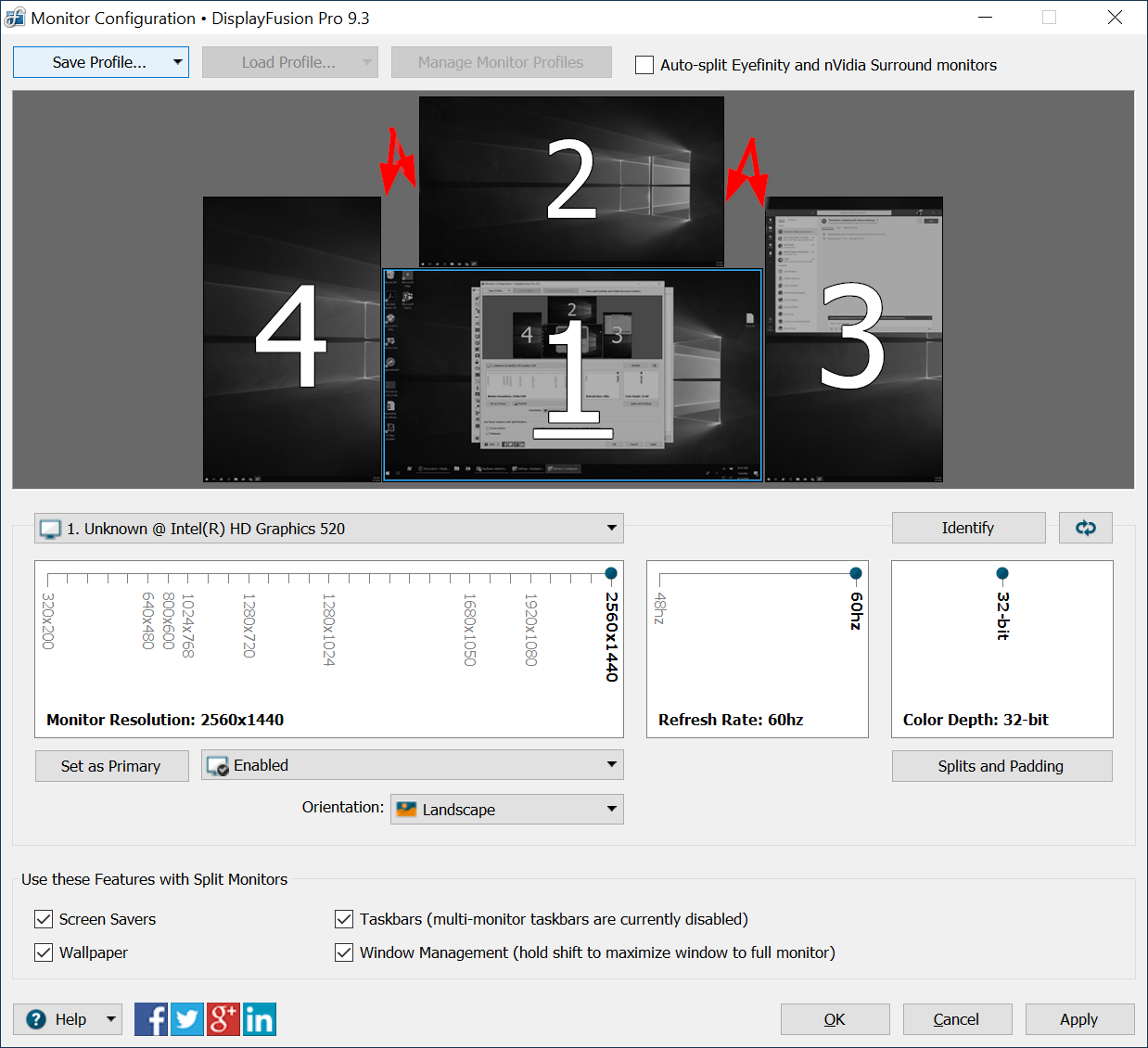Uncheck the Screen Savers checkbox

[44, 919]
